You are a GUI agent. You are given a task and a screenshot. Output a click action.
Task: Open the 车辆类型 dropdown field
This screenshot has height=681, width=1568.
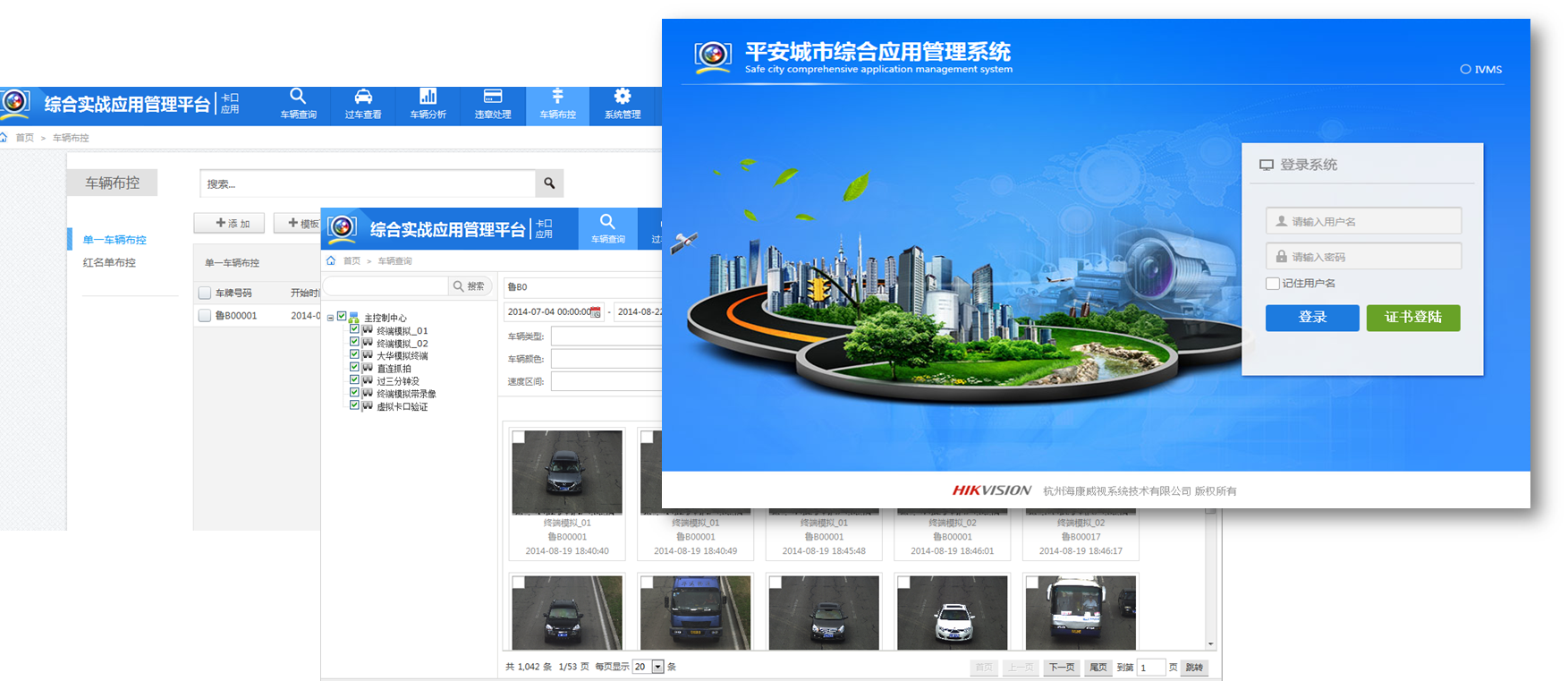(x=606, y=336)
